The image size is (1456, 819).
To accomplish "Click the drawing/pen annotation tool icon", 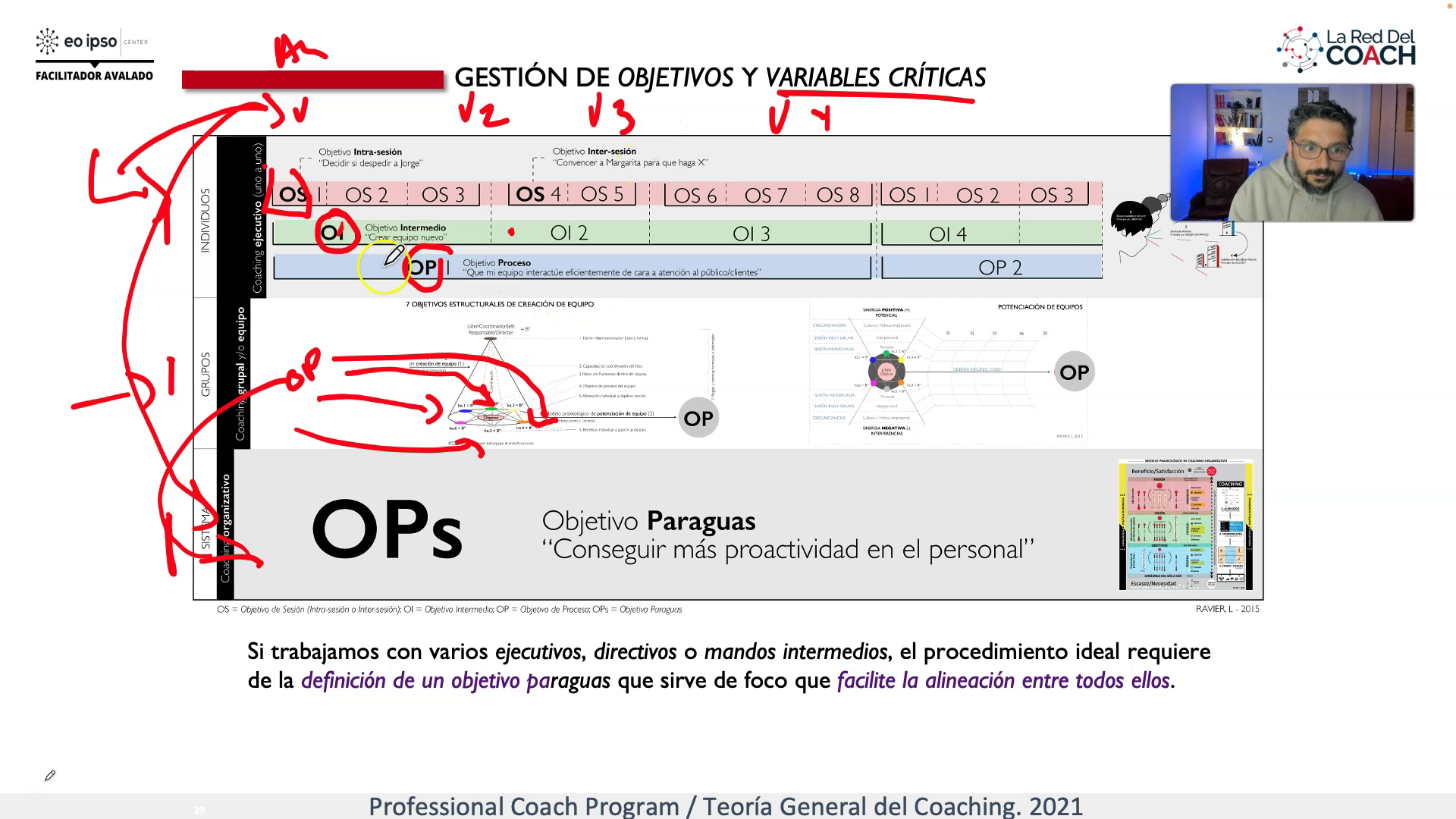I will click(49, 775).
